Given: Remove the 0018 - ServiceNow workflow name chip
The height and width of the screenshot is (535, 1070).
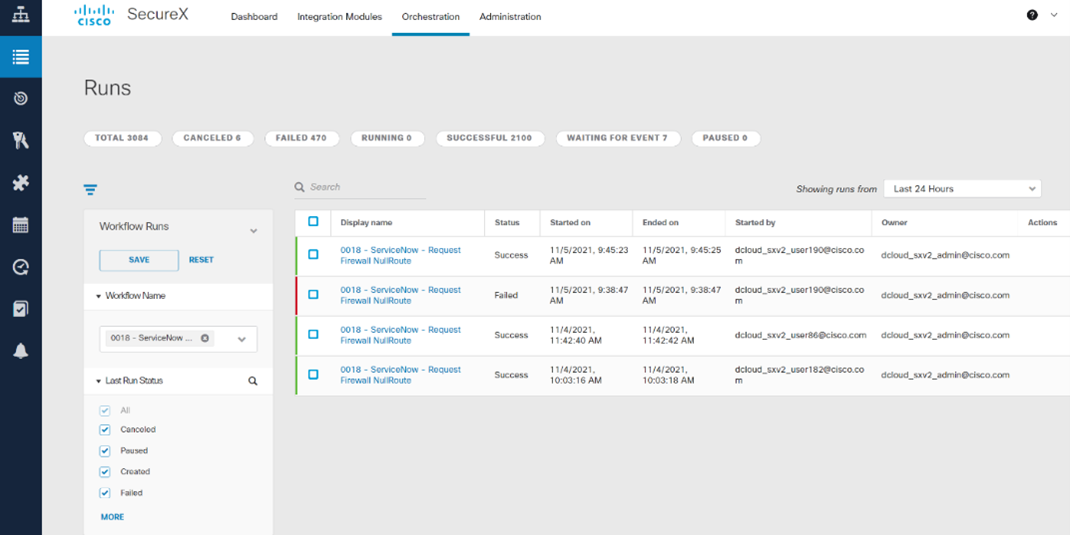Looking at the screenshot, I should (205, 338).
